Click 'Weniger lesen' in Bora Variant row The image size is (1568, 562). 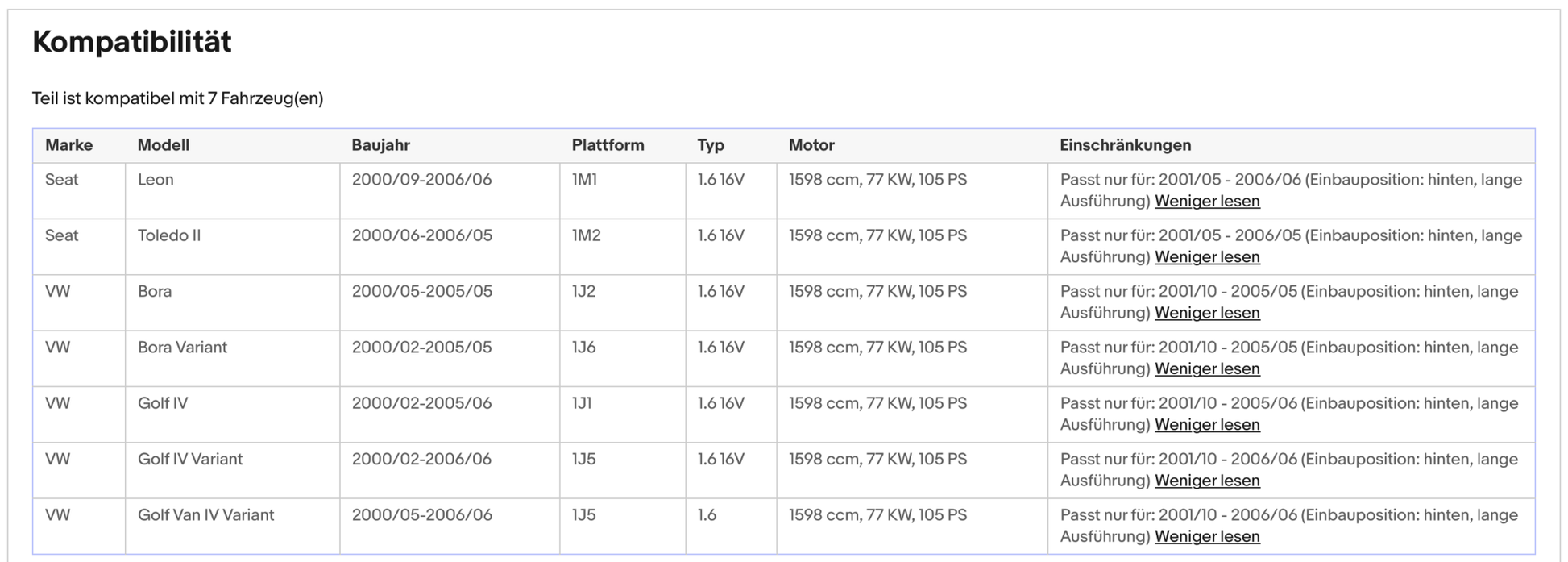point(1206,369)
